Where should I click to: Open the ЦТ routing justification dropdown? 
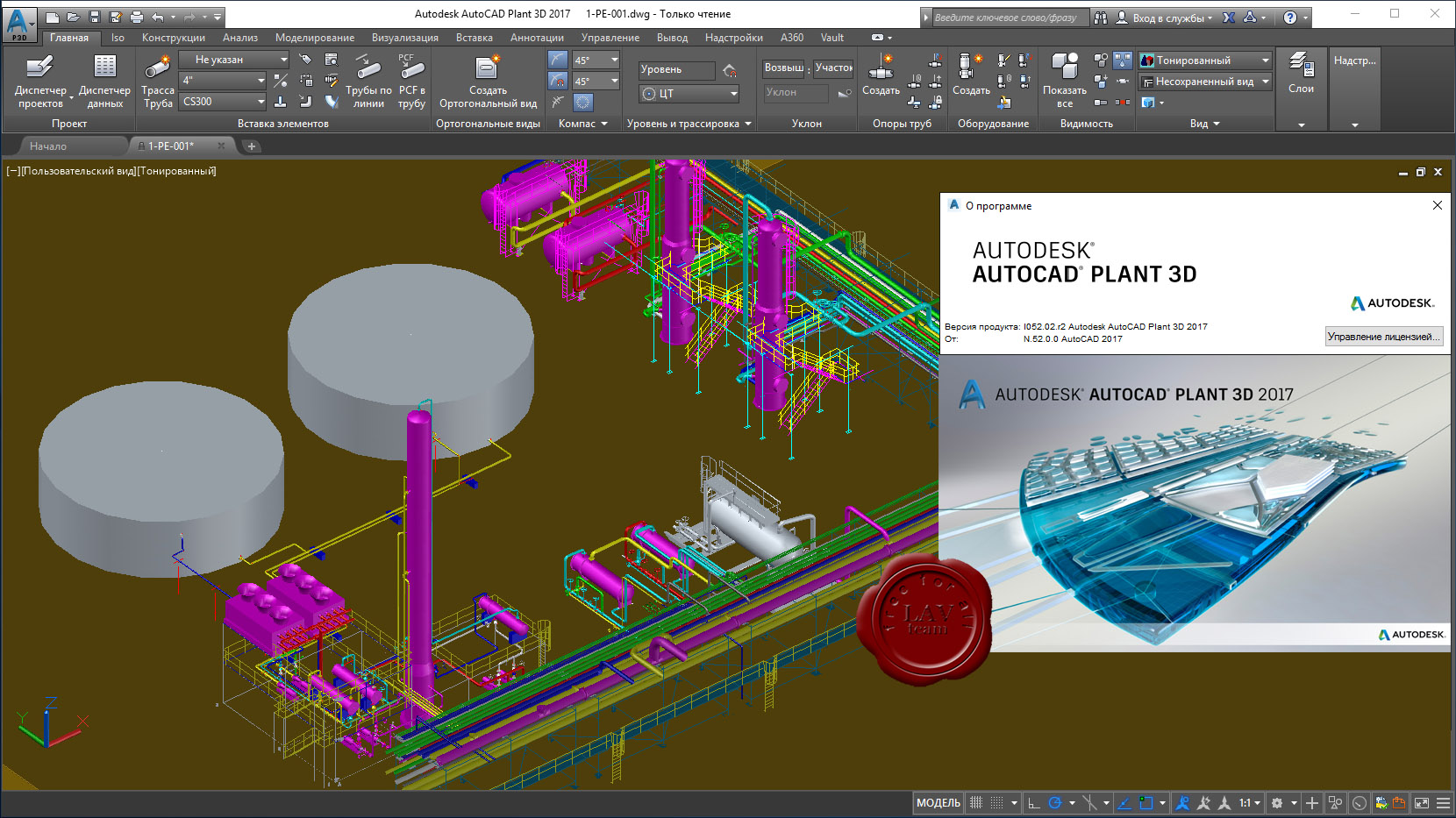(x=689, y=94)
